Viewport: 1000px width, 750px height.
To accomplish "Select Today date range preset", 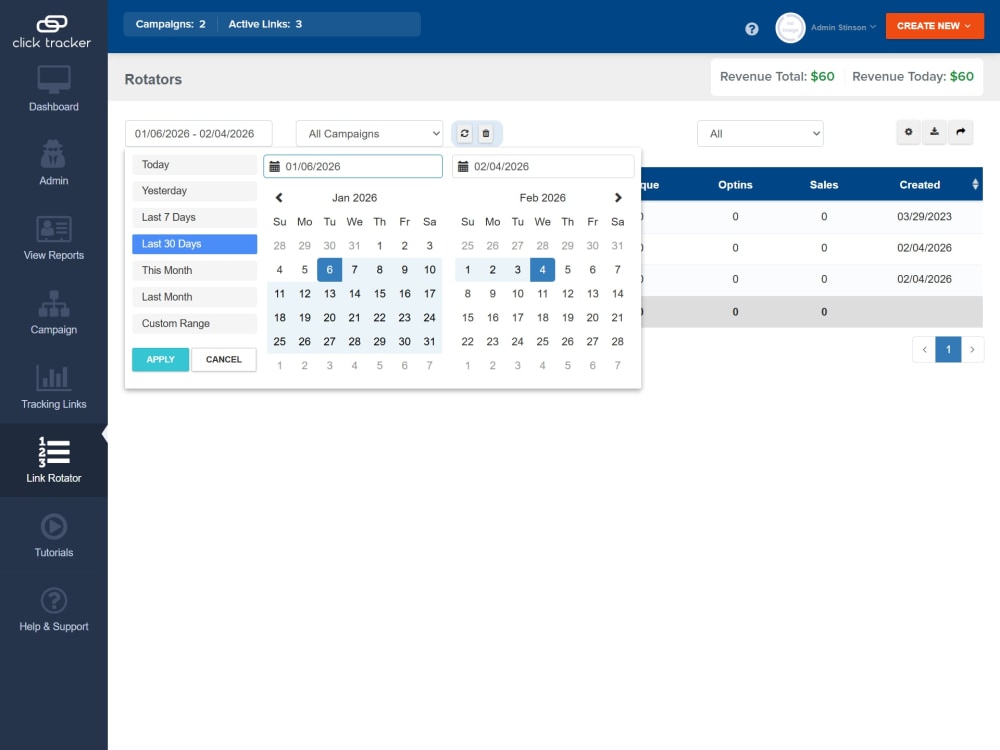I will (195, 165).
